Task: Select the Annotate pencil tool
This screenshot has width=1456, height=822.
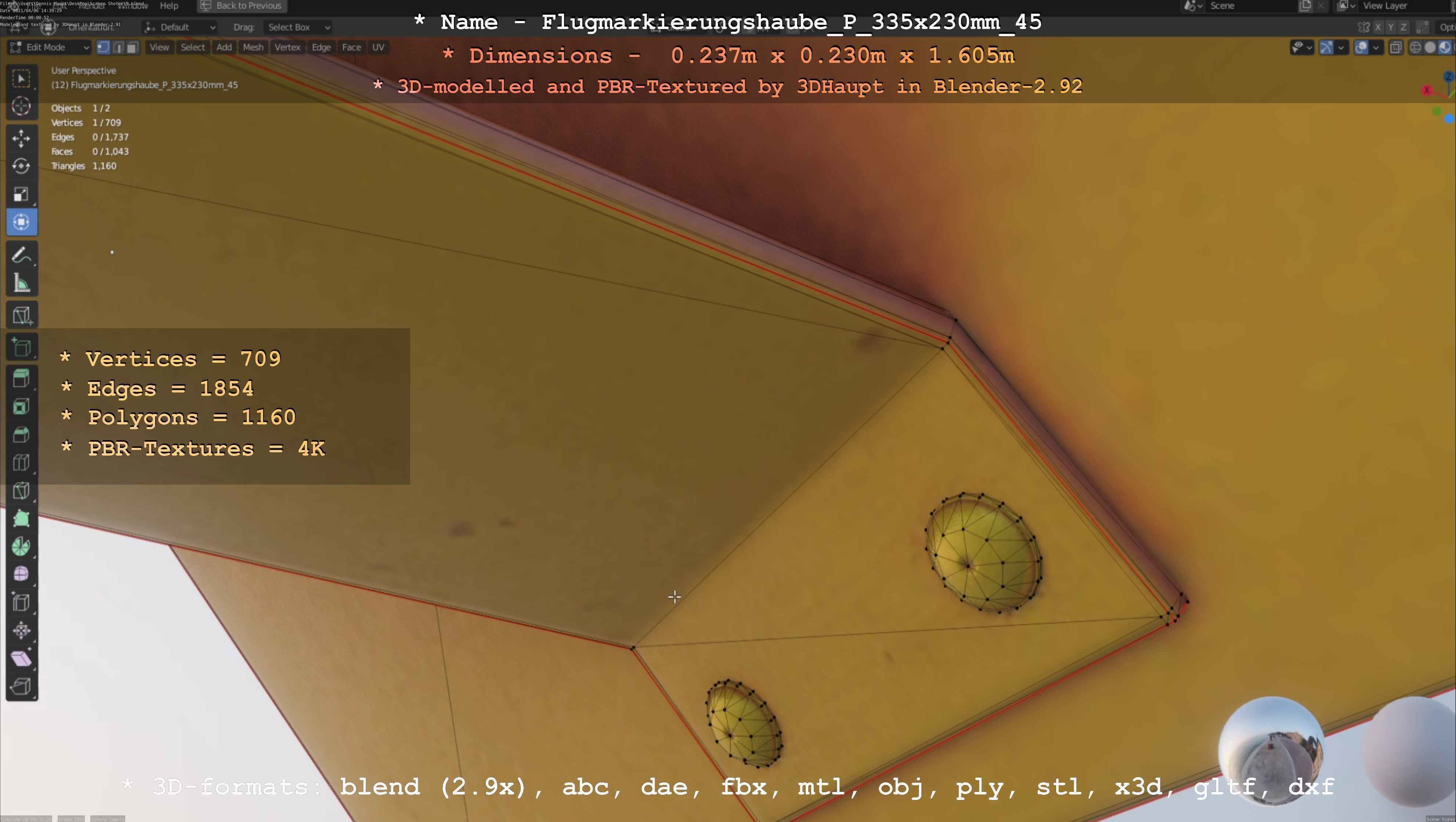Action: coord(21,256)
